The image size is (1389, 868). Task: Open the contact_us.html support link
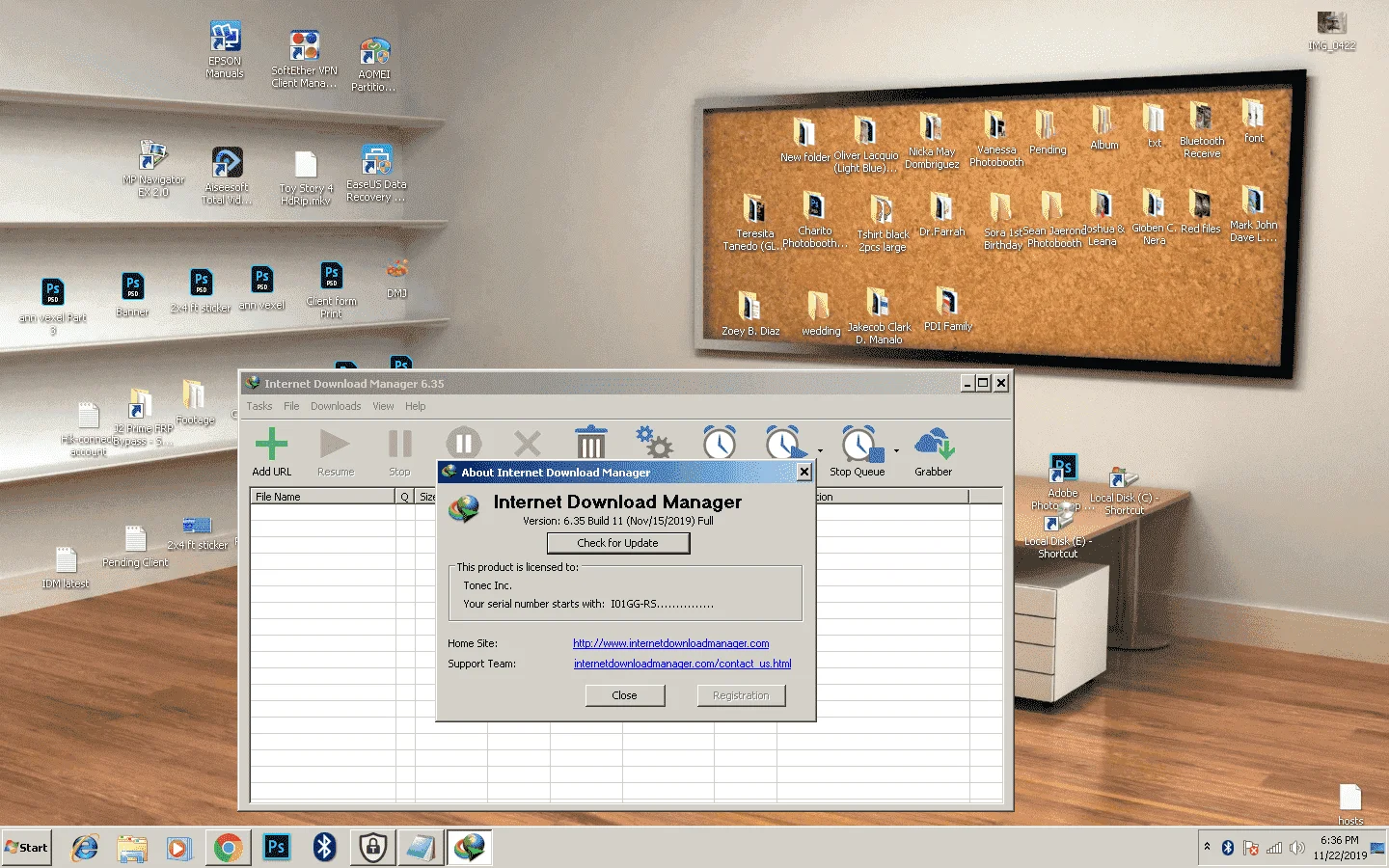(x=682, y=664)
